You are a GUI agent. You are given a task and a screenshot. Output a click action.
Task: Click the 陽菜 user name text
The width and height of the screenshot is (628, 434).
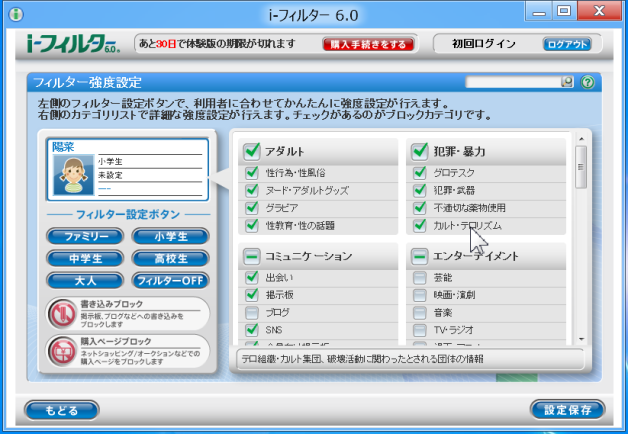click(x=63, y=147)
